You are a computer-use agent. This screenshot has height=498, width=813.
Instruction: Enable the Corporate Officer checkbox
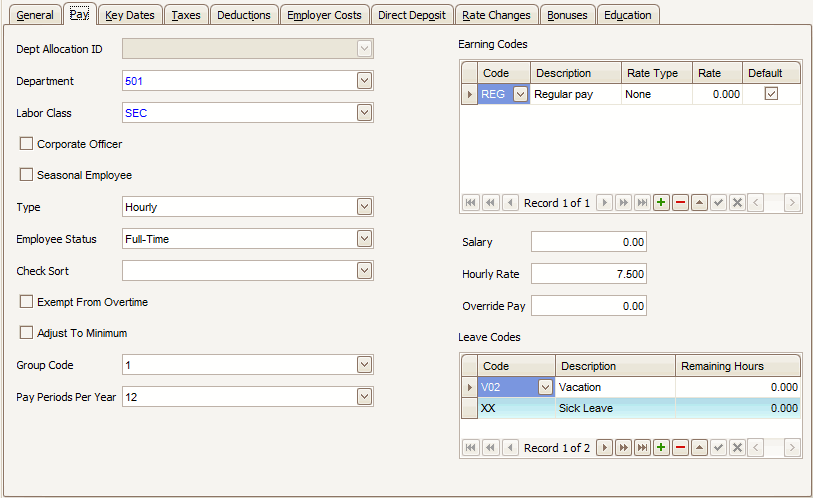coord(27,144)
